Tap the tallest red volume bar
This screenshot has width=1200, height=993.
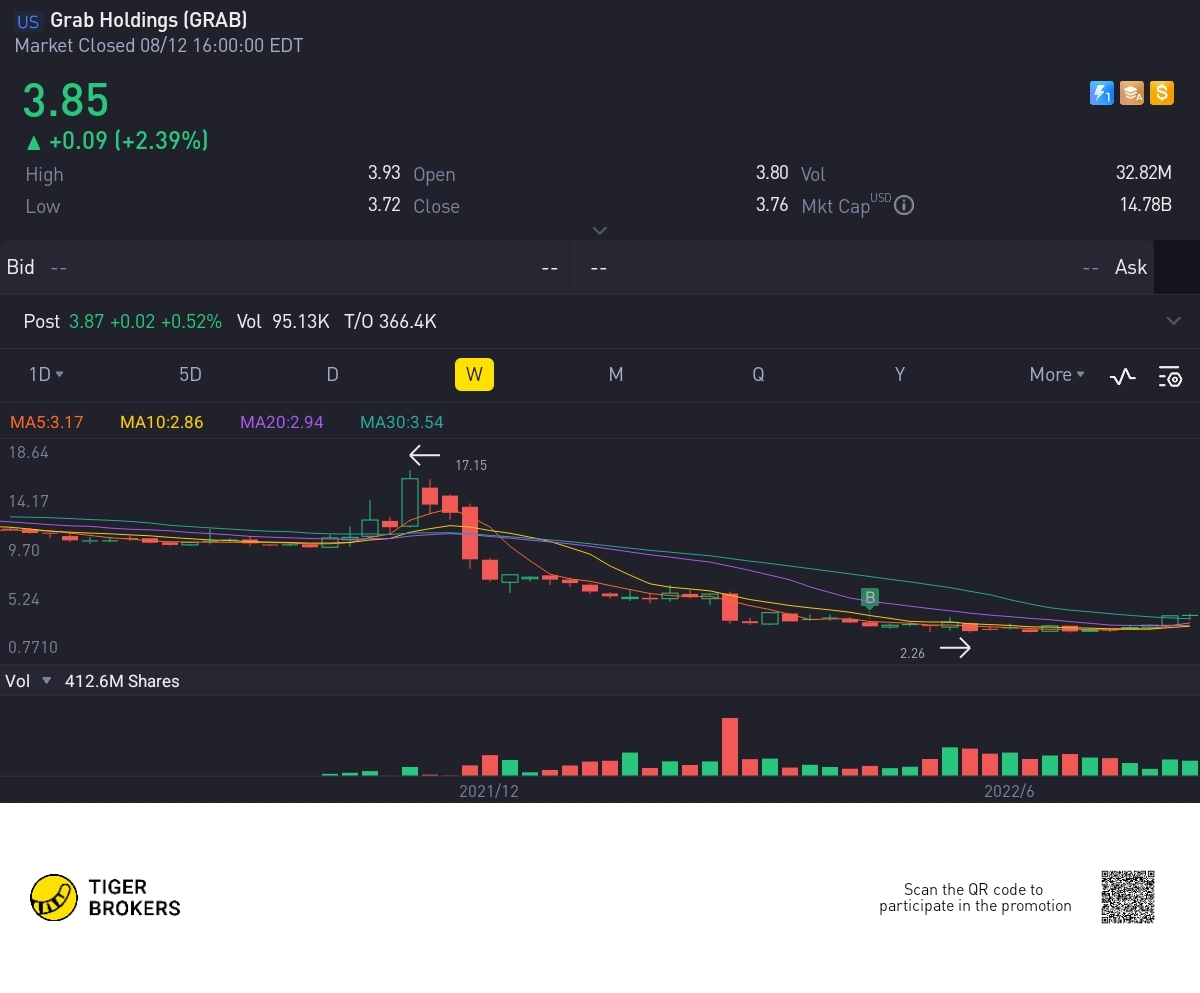click(x=730, y=746)
